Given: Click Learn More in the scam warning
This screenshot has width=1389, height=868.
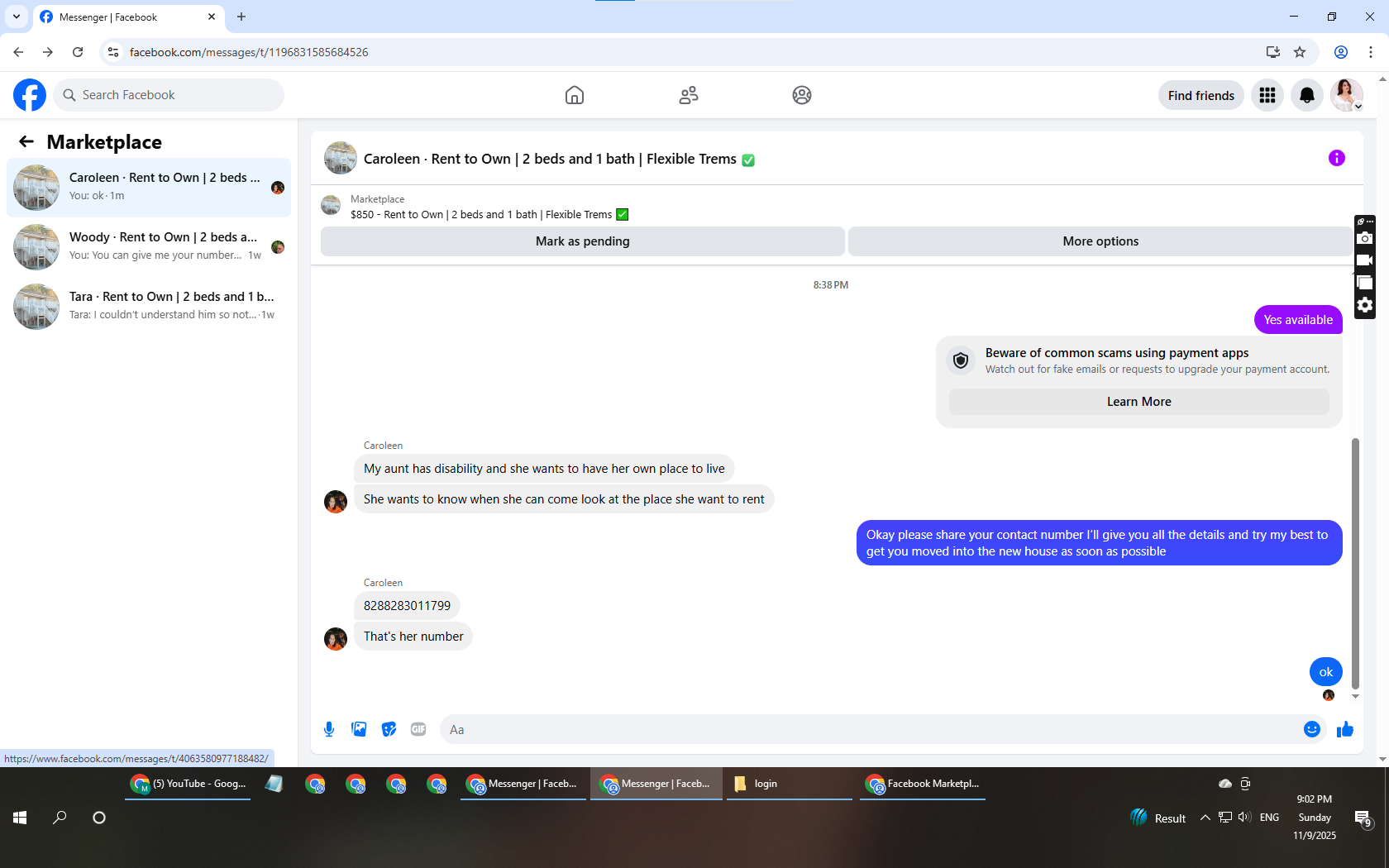Looking at the screenshot, I should click(1139, 402).
